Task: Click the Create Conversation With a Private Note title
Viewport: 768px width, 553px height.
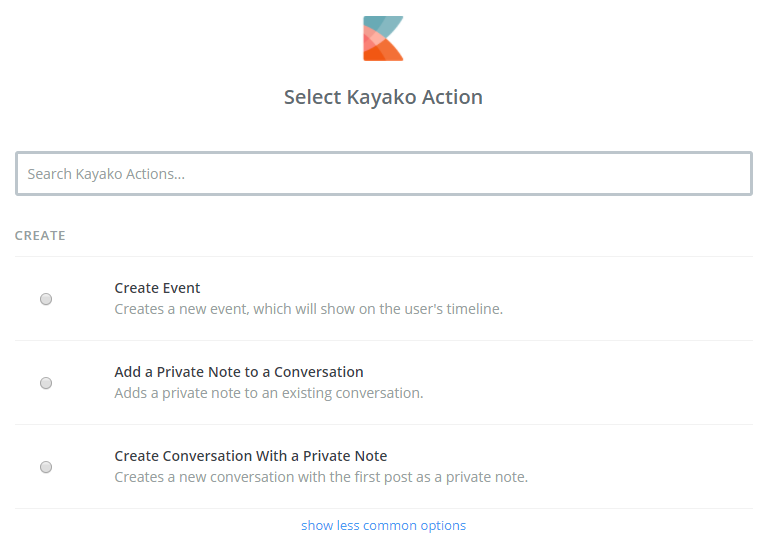Action: pos(251,456)
